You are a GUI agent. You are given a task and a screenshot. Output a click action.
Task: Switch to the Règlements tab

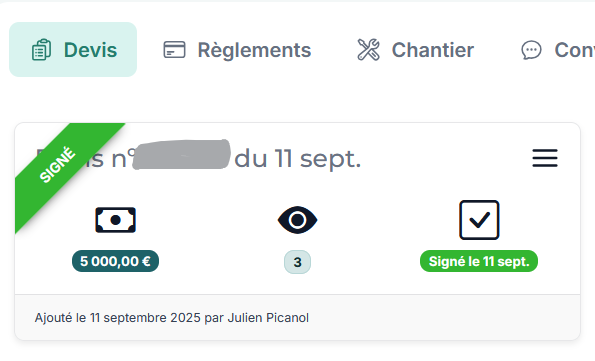[x=237, y=50]
